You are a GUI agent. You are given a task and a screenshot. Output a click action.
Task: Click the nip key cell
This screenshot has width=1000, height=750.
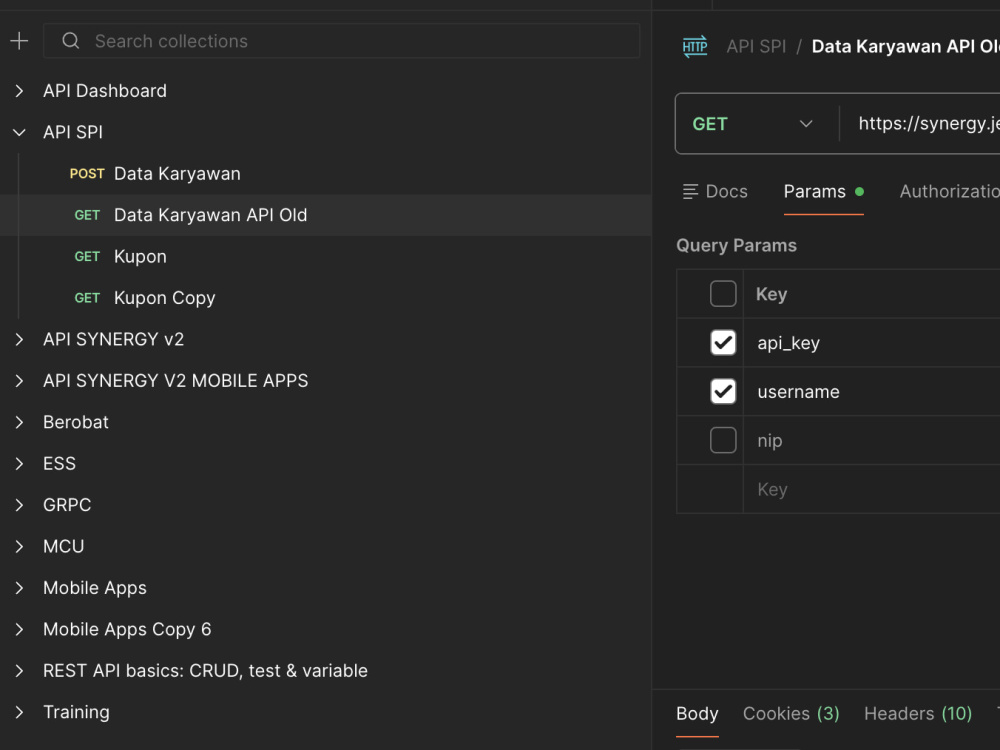click(871, 440)
